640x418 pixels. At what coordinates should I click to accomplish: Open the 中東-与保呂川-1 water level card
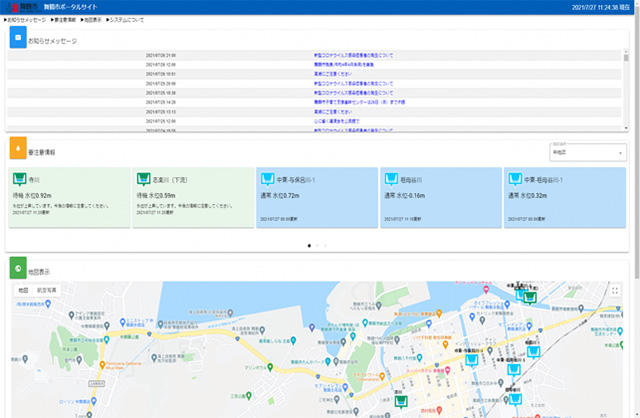(316, 196)
